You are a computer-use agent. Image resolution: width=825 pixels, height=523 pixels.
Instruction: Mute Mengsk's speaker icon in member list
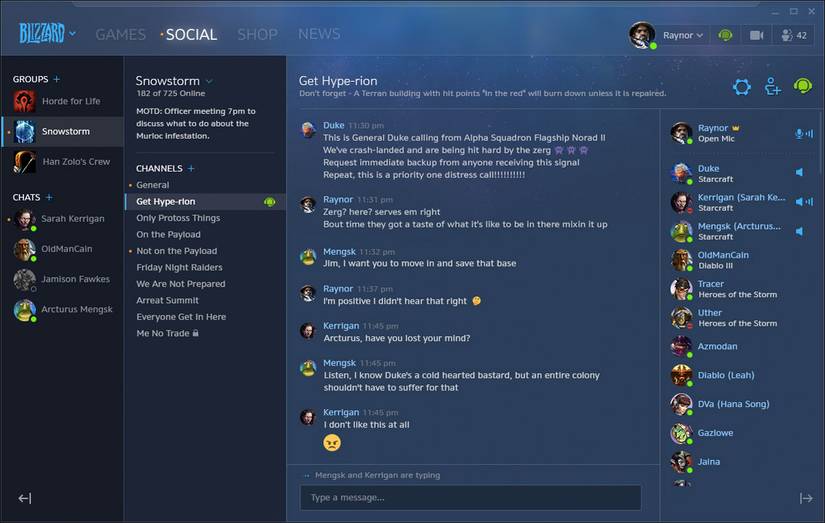point(799,231)
